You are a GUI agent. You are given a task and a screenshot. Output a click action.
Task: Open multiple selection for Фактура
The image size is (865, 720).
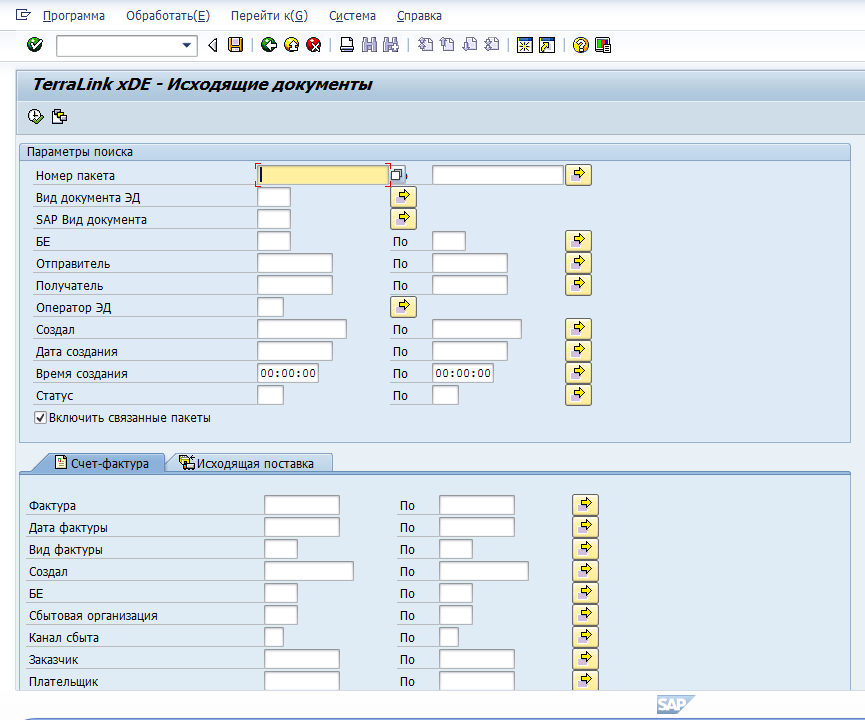click(585, 505)
